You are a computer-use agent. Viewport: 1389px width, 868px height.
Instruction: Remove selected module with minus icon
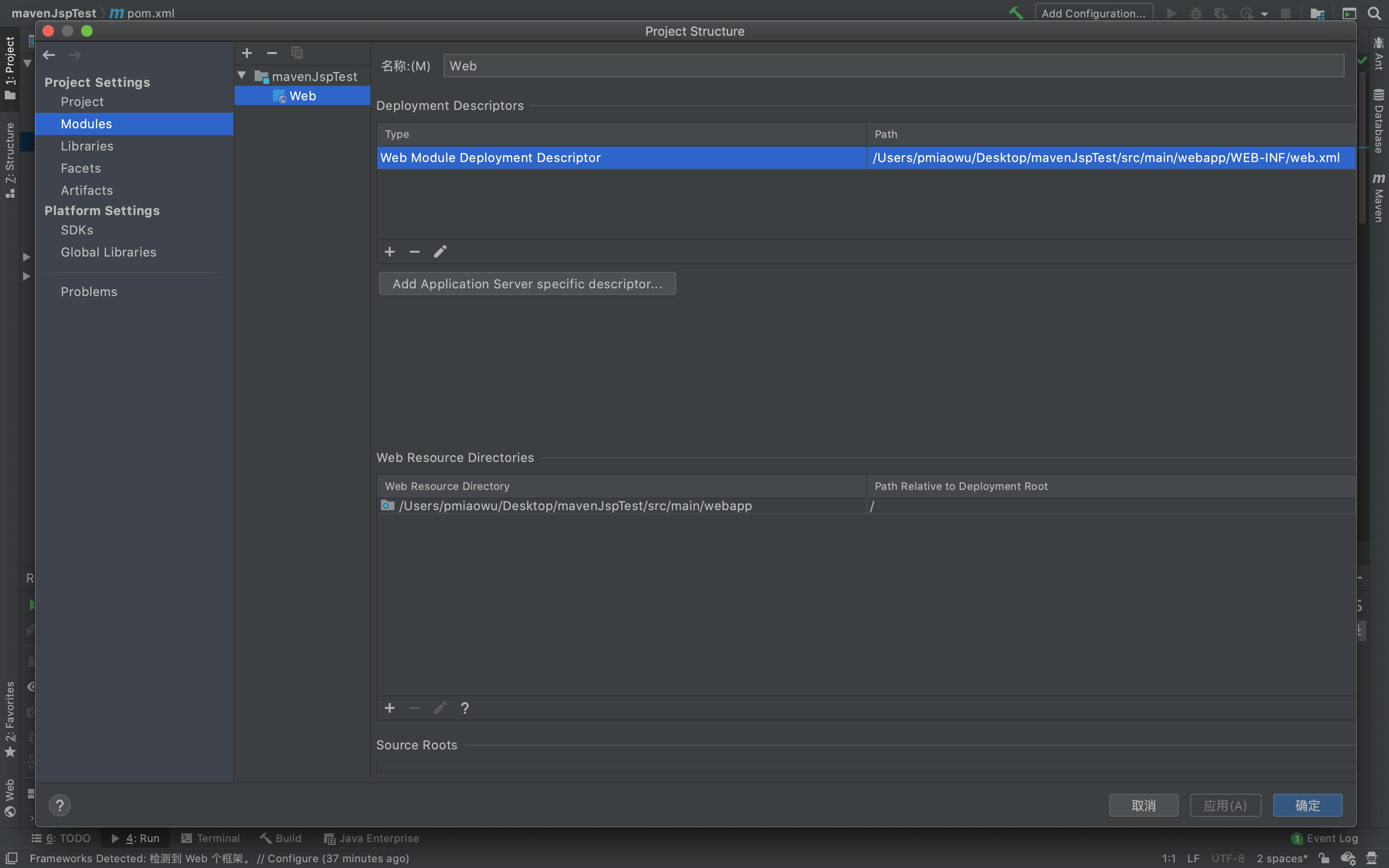point(272,54)
